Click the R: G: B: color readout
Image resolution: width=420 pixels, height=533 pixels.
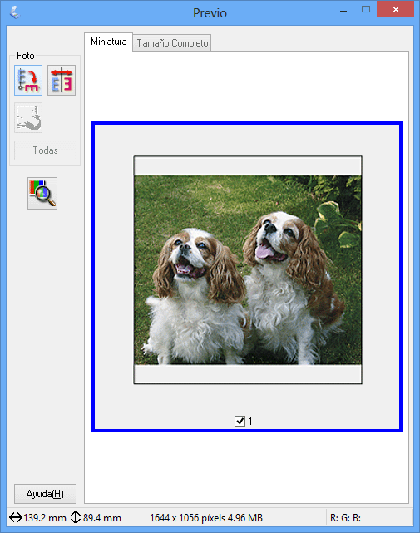click(345, 518)
